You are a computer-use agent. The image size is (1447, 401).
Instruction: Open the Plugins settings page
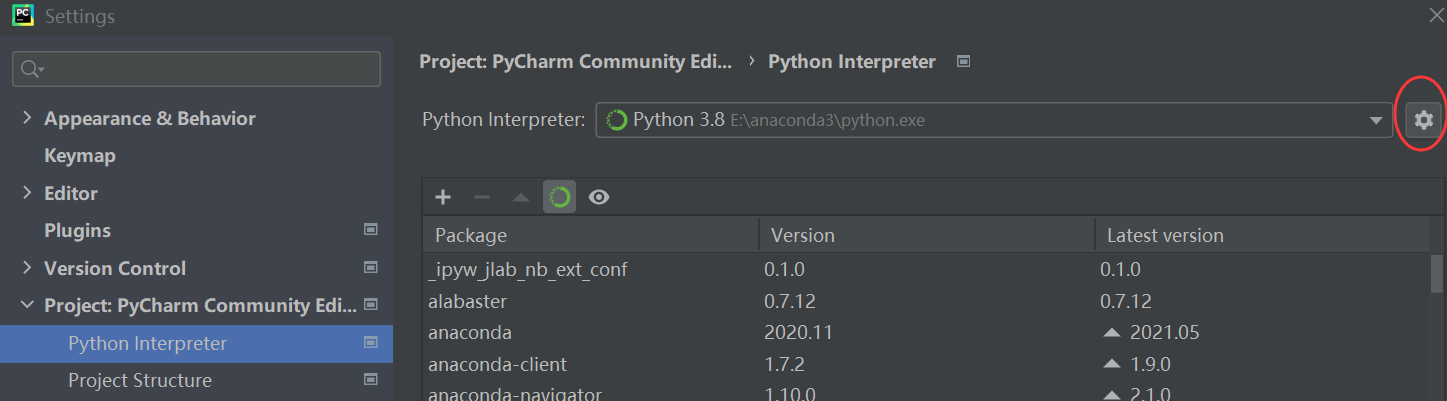point(77,230)
